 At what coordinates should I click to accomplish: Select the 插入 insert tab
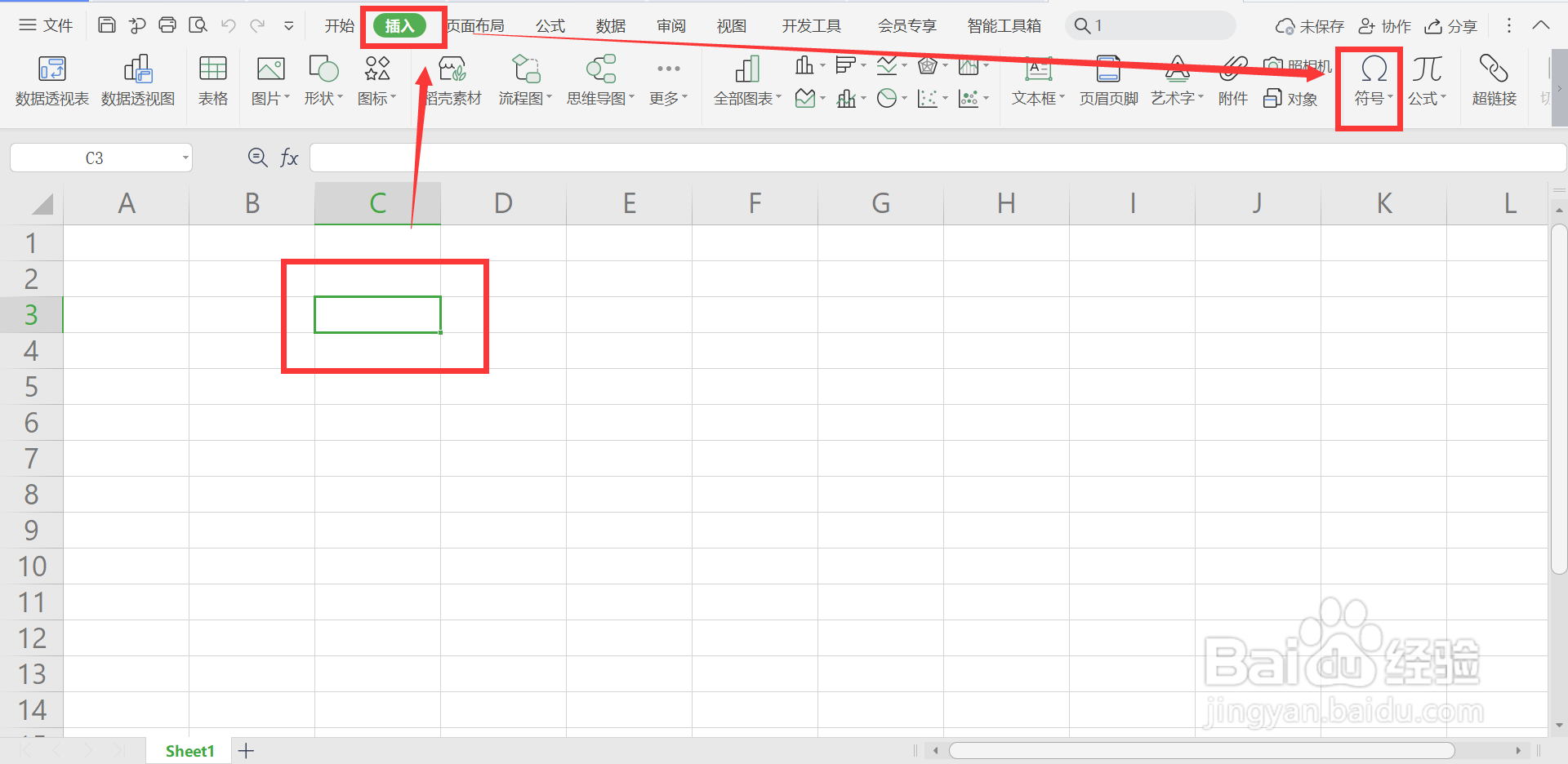(x=400, y=26)
